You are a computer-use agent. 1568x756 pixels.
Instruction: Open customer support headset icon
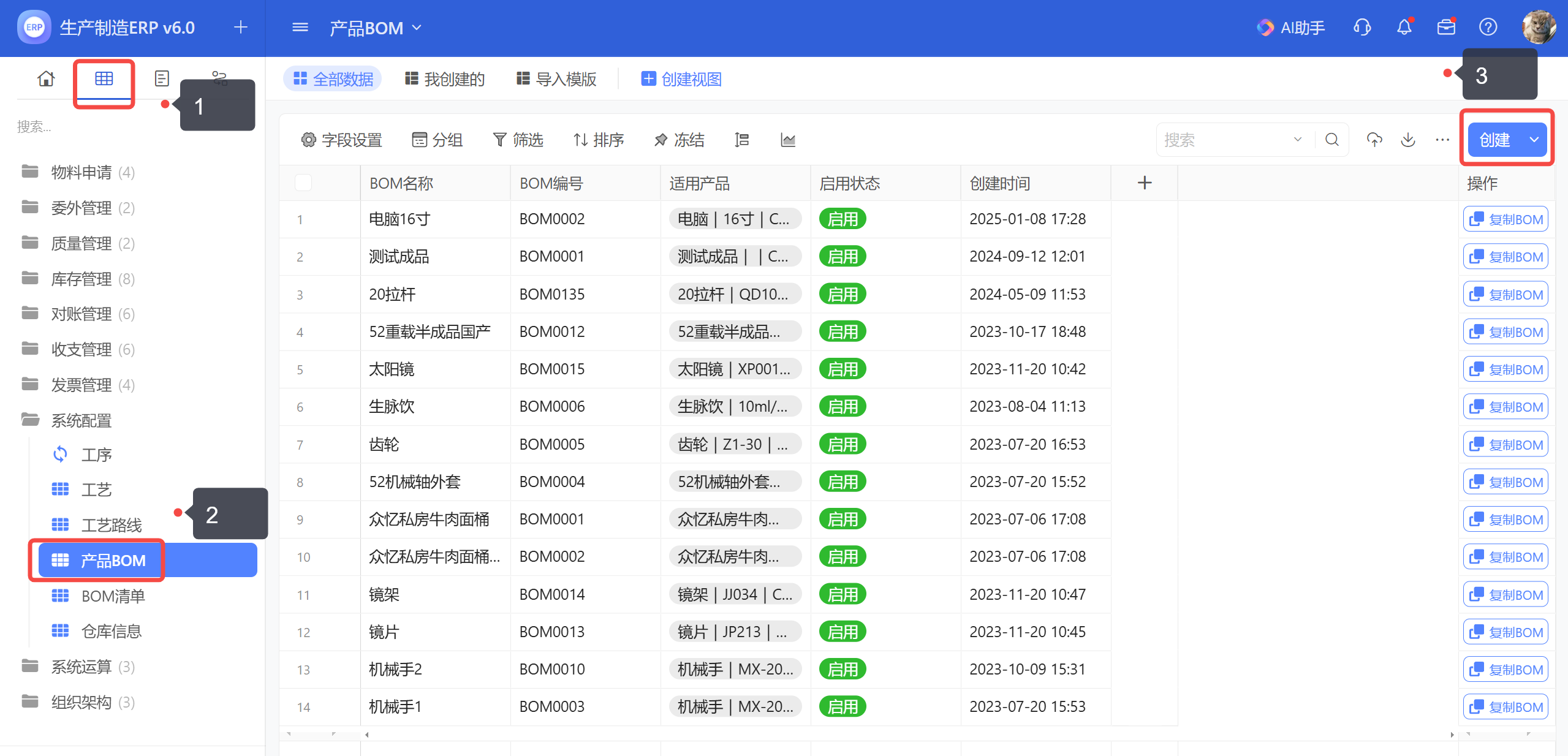pyautogui.click(x=1362, y=28)
